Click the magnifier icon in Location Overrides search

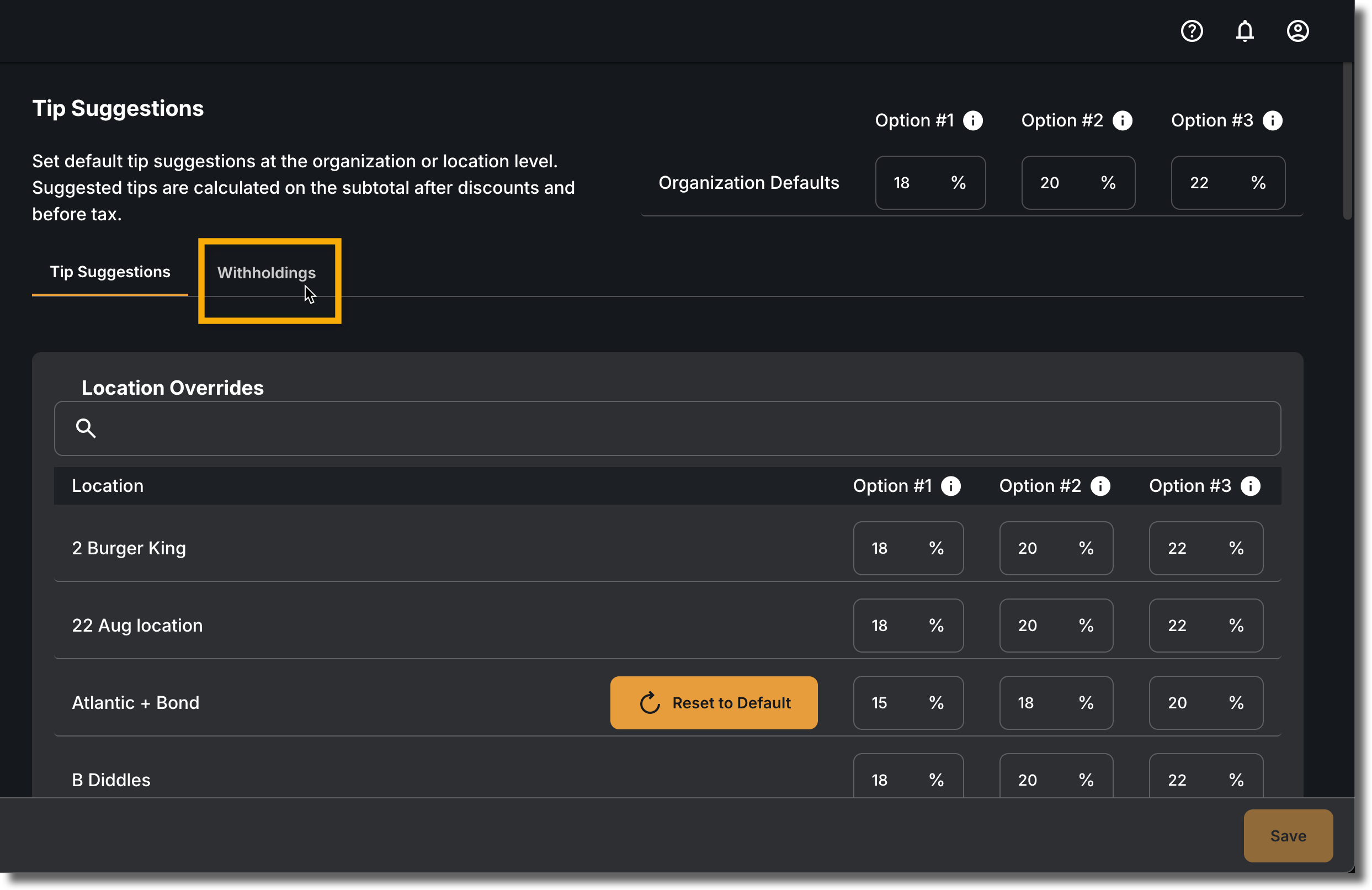(86, 428)
